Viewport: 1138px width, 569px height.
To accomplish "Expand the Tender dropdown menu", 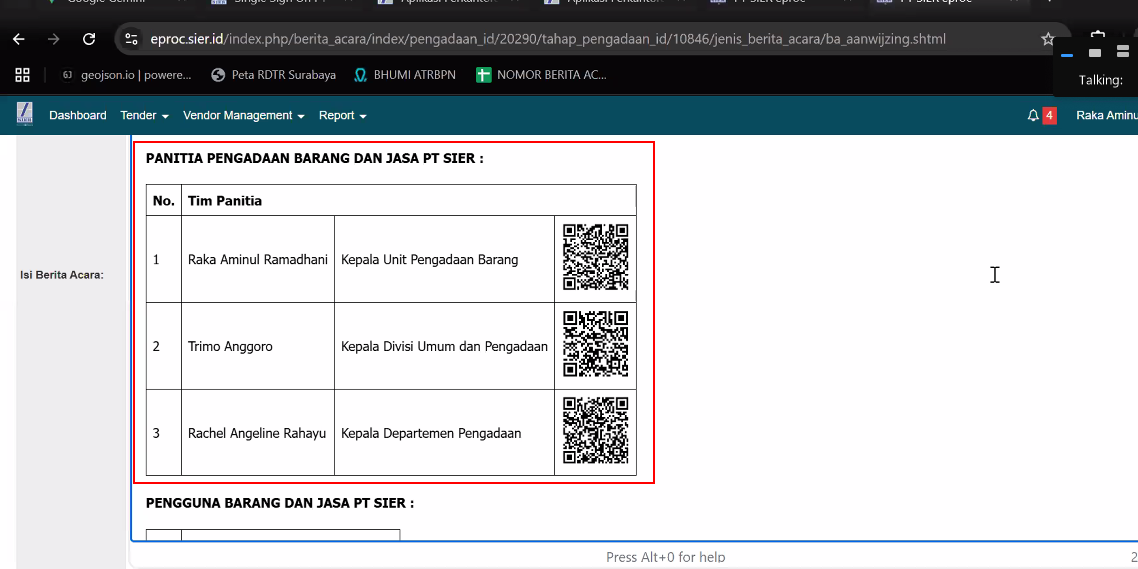I will [144, 116].
